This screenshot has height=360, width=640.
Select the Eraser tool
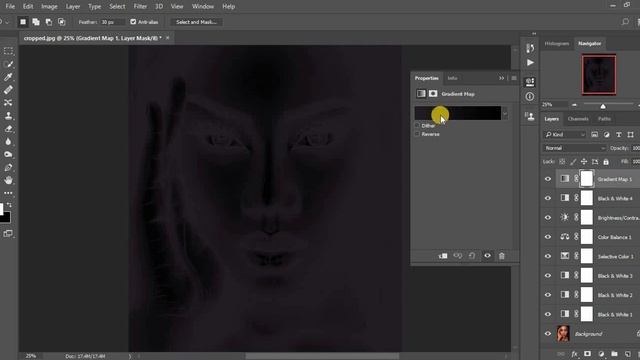[x=8, y=129]
